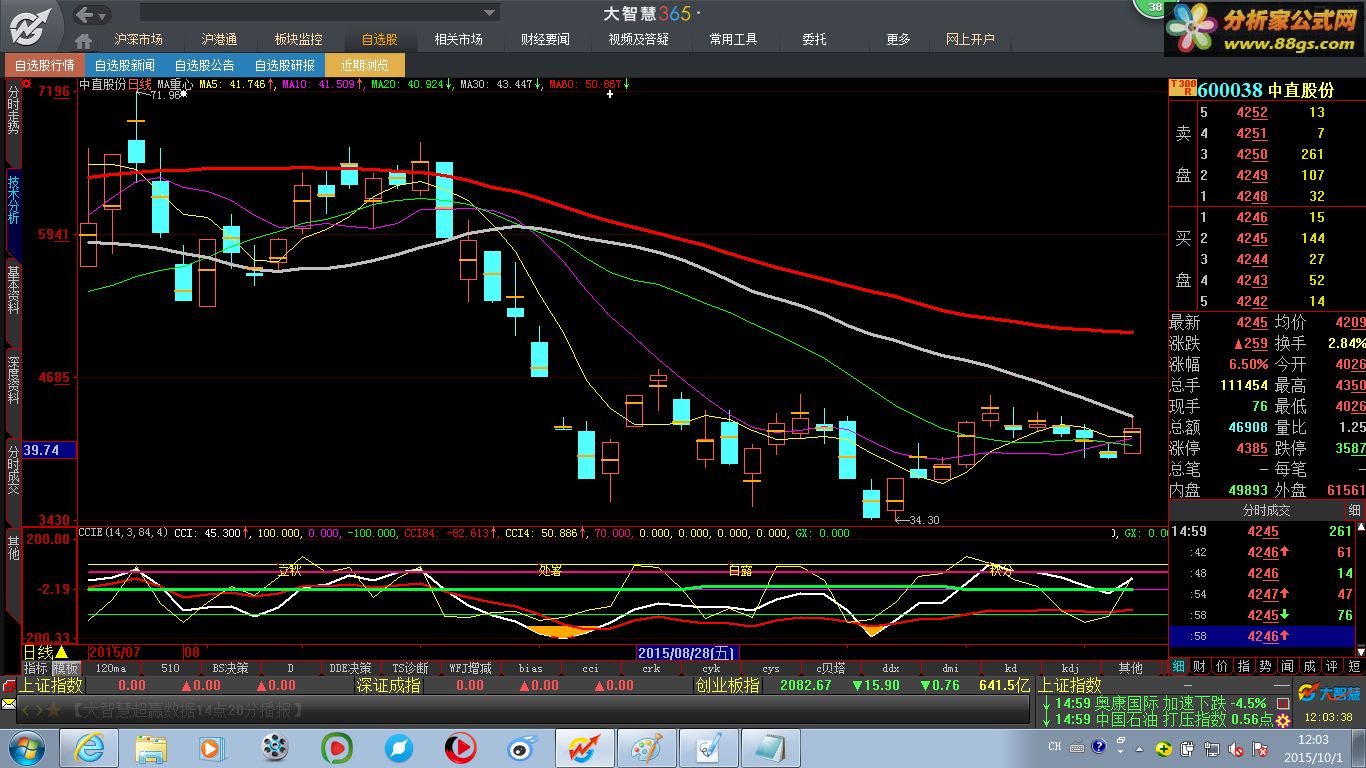This screenshot has height=768, width=1366.
Task: Open the 其他 indicators option at bar end
Action: click(1130, 668)
